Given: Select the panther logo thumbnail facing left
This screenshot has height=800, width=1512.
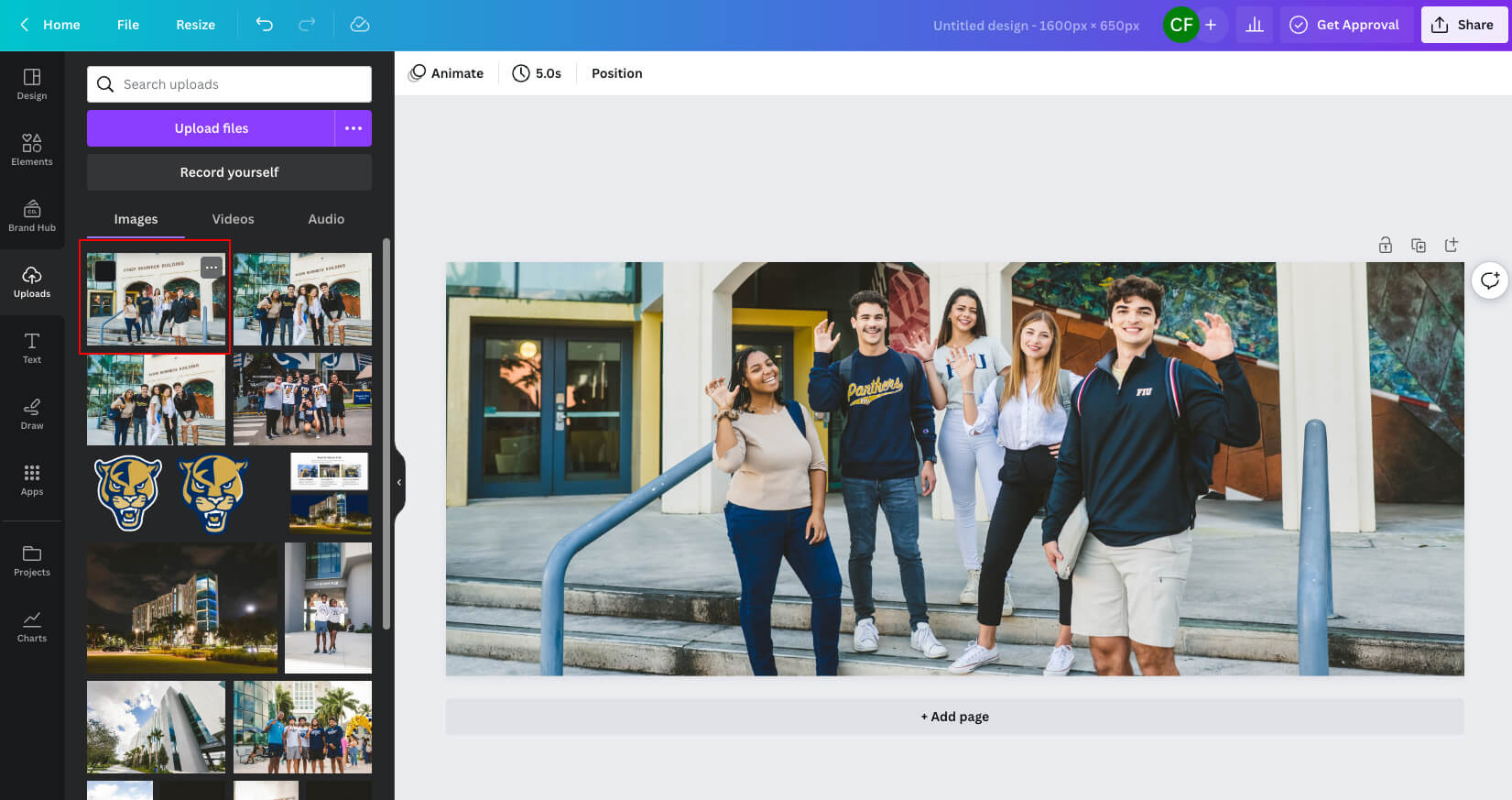Looking at the screenshot, I should pos(127,493).
